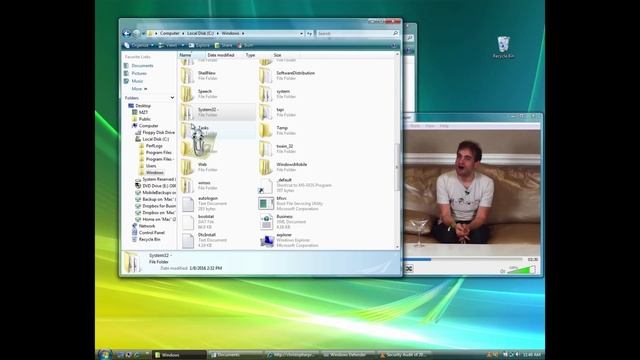The width and height of the screenshot is (640, 360).
Task: Select the Speech folder icon
Action: click(x=188, y=94)
